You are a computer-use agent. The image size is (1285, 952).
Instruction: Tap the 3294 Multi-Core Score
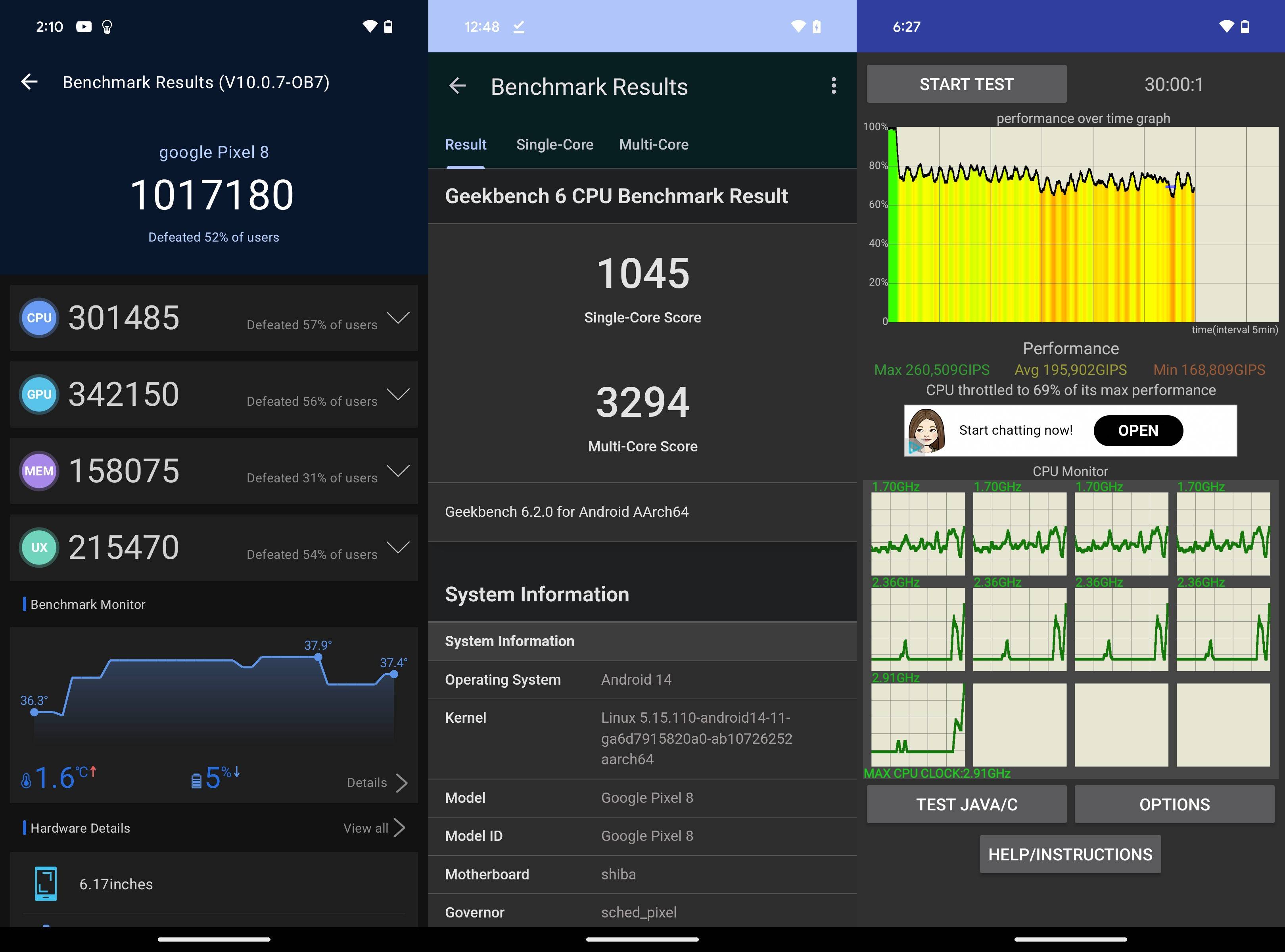[642, 402]
